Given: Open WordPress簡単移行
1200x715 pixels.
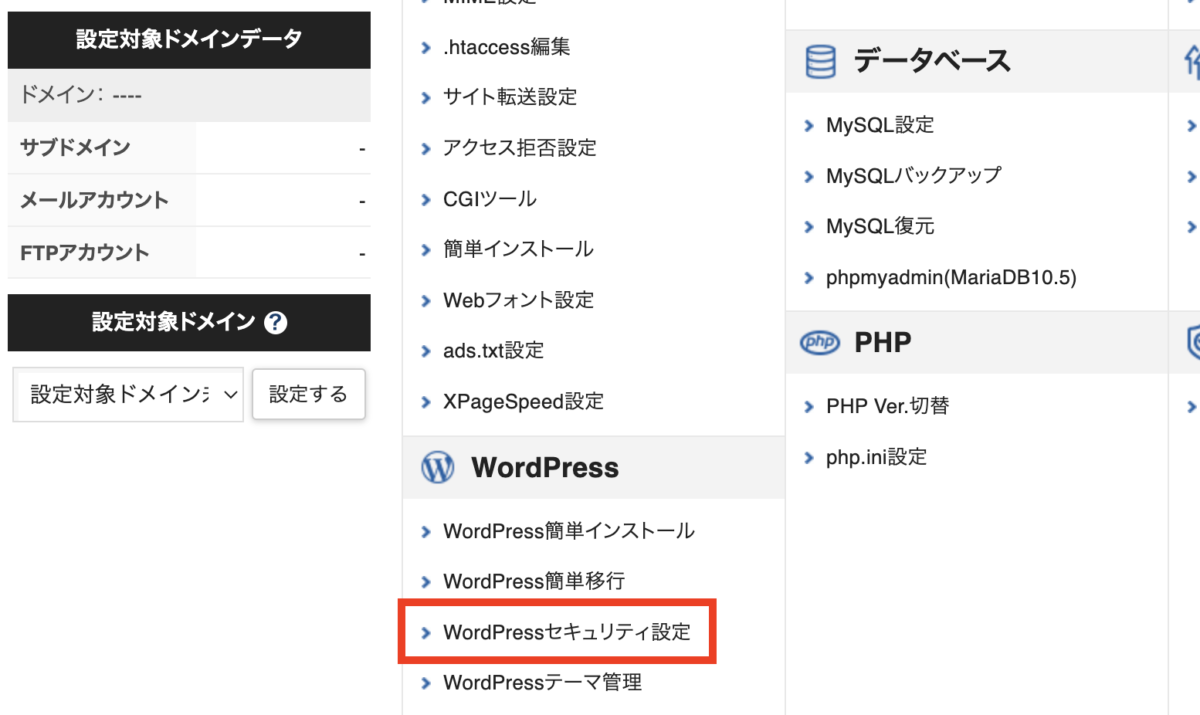Looking at the screenshot, I should tap(534, 581).
